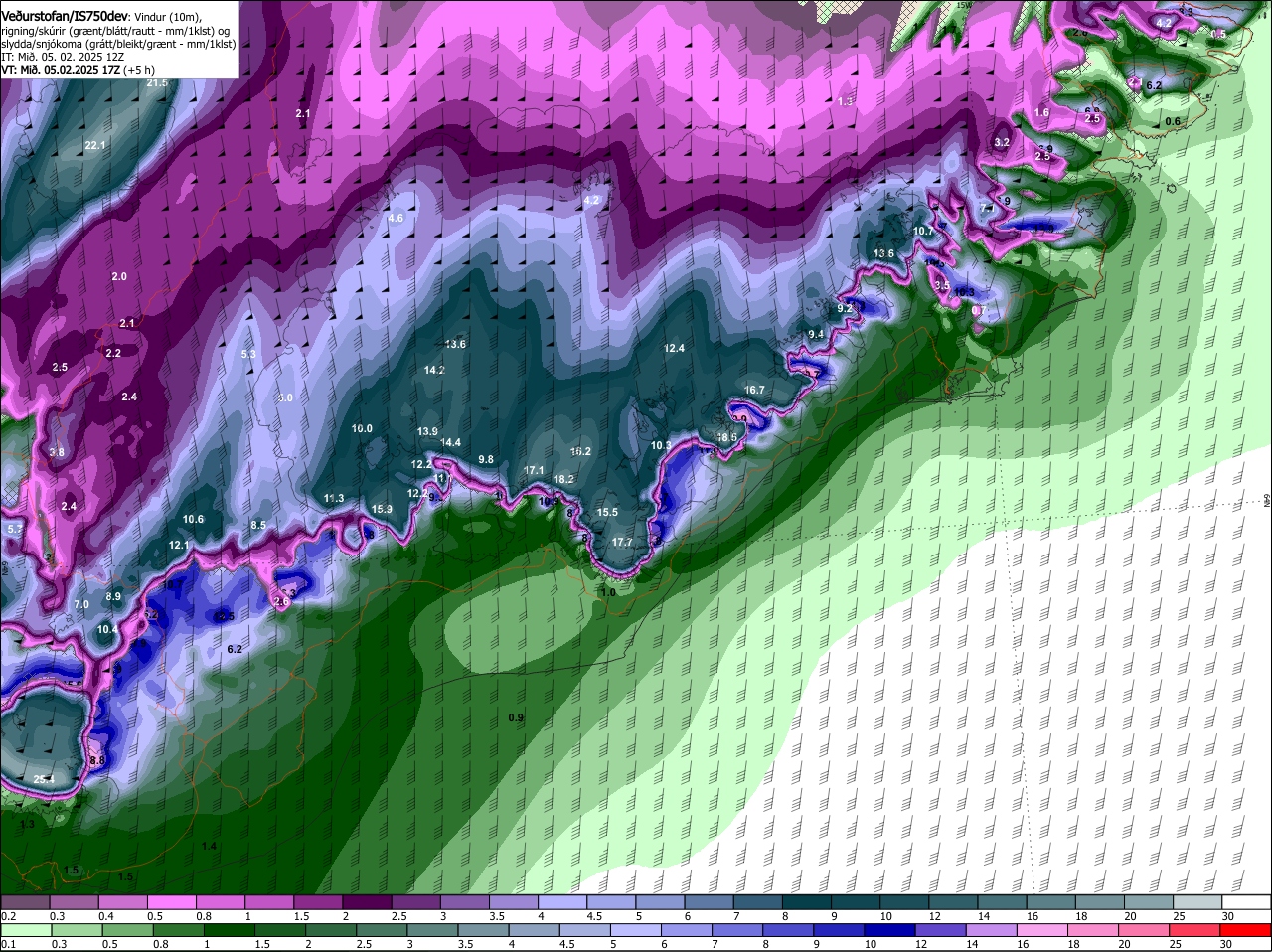Click the 5.3 map value
Image resolution: width=1272 pixels, height=952 pixels.
[x=248, y=354]
